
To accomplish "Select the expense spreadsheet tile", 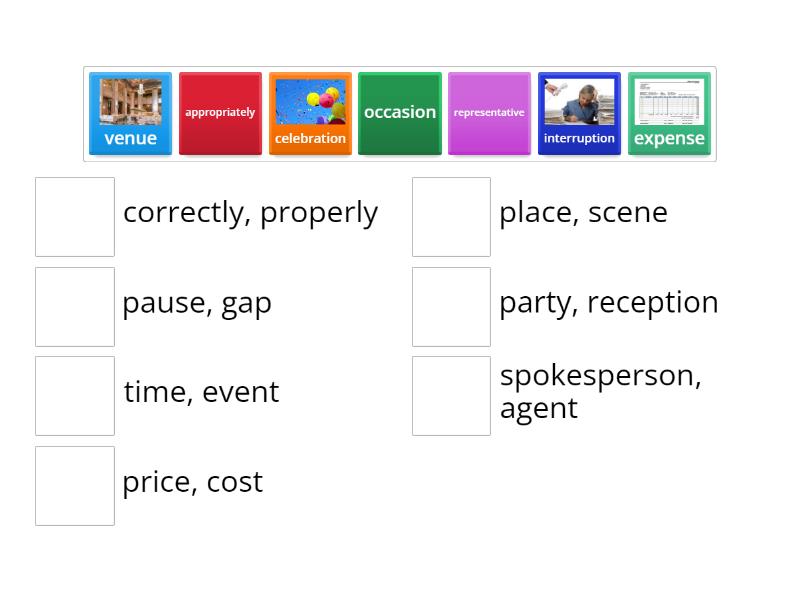I will (x=669, y=114).
